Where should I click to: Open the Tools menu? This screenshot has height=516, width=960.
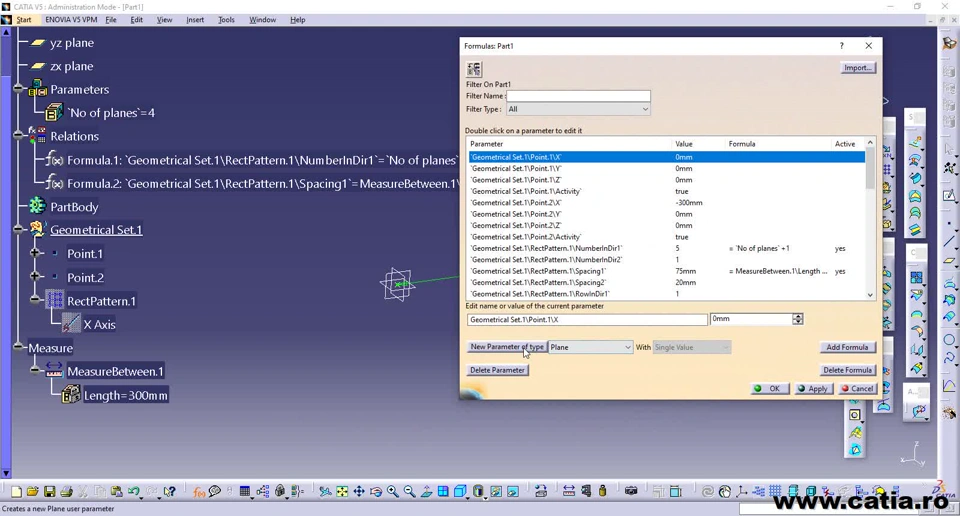tap(226, 20)
